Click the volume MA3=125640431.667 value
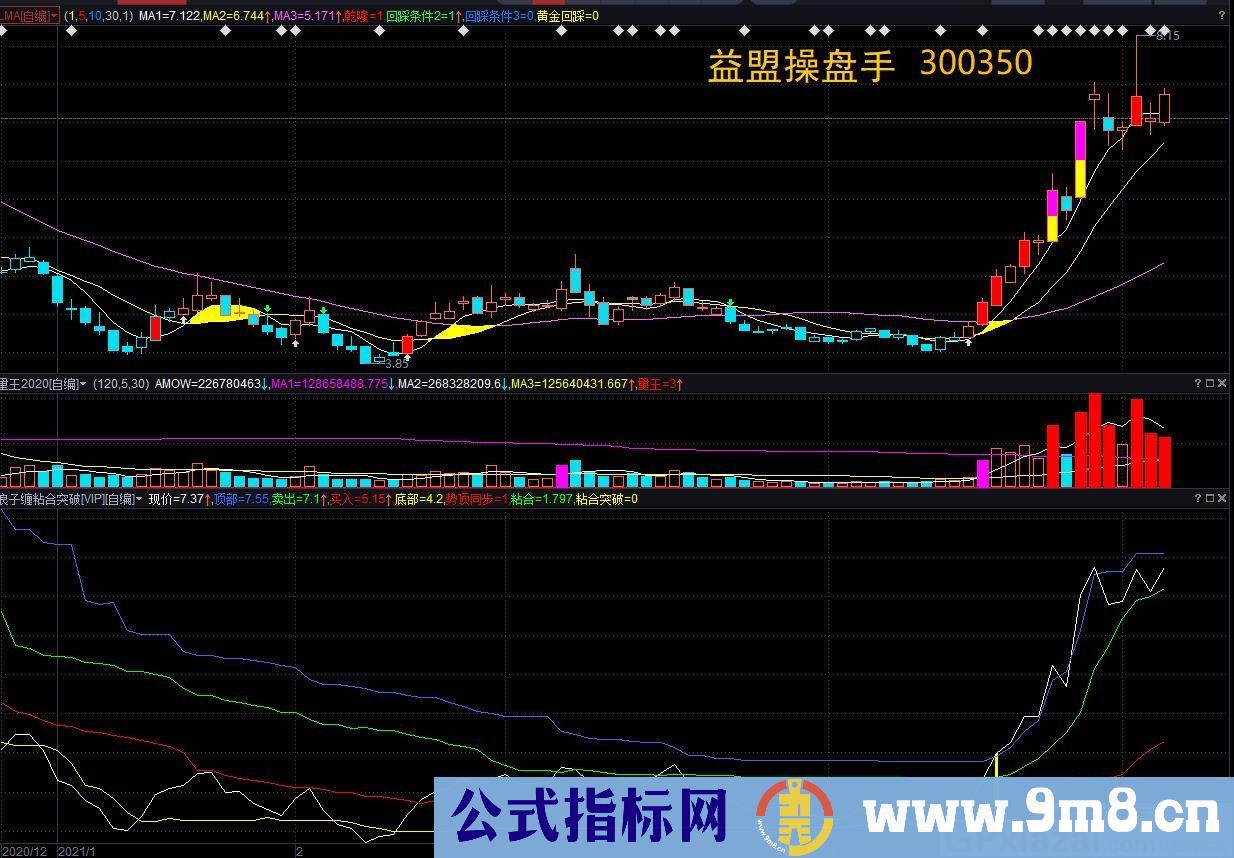This screenshot has width=1234, height=858. pyautogui.click(x=569, y=384)
